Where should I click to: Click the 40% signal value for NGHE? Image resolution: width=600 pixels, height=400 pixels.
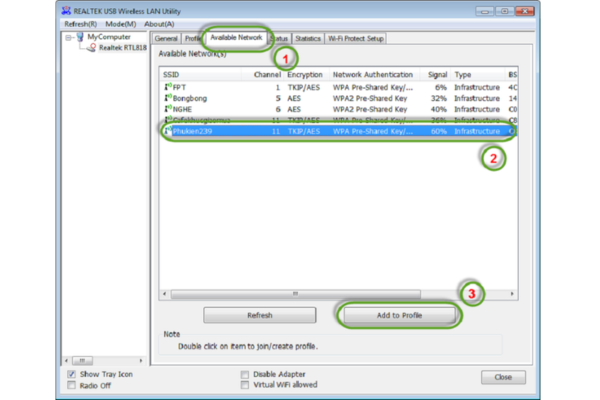(x=439, y=109)
